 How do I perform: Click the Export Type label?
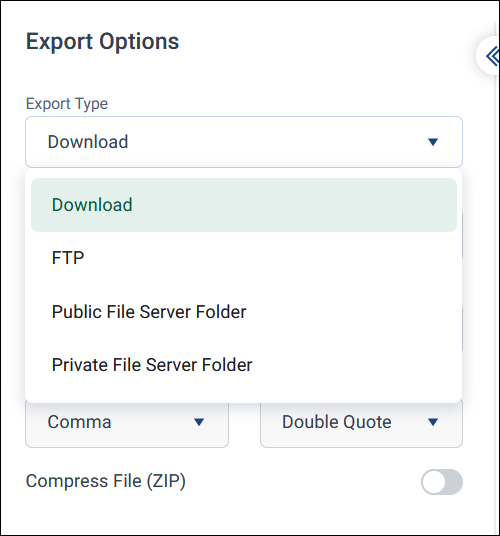(67, 104)
